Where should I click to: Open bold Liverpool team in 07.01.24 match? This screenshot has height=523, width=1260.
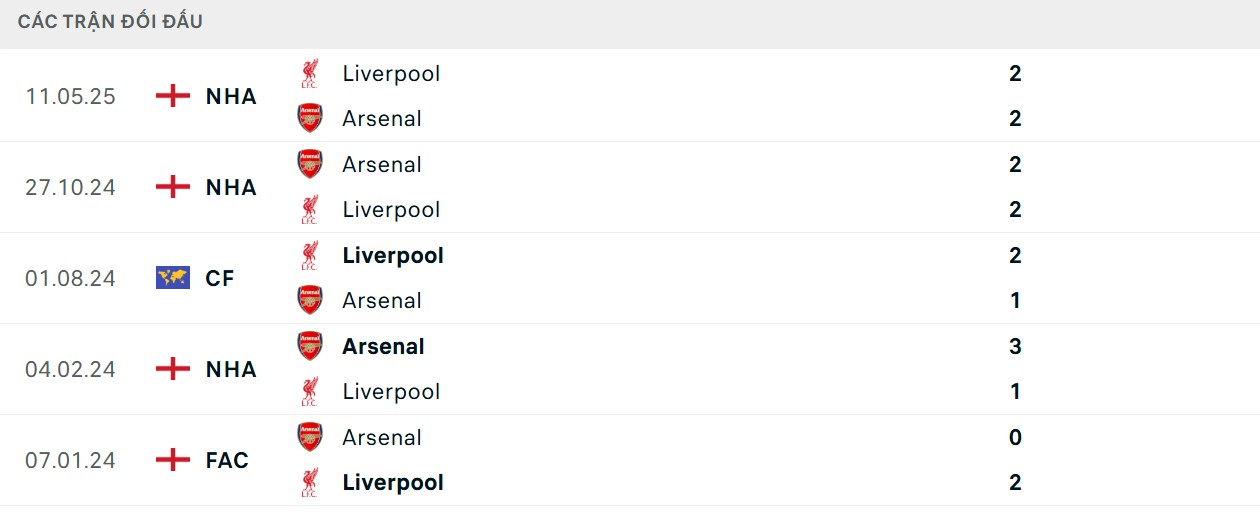pos(393,482)
